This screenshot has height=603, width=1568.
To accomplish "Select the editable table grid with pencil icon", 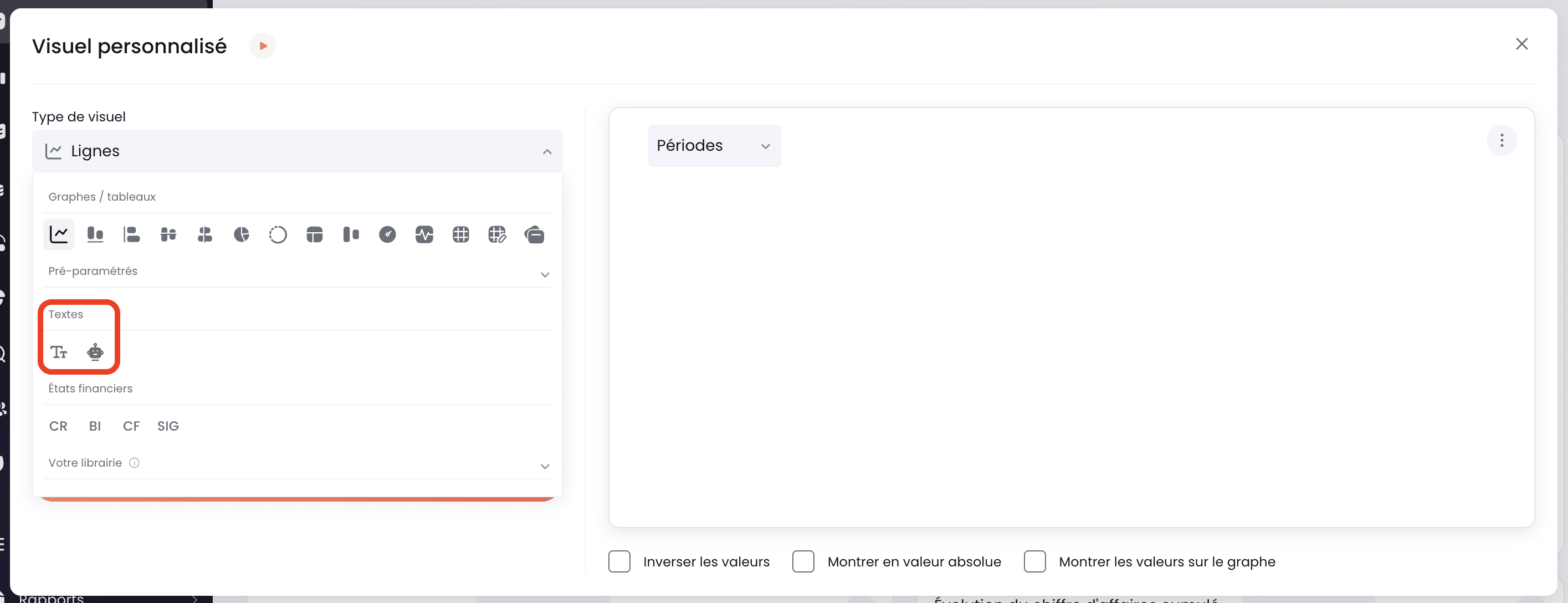I will coord(496,234).
